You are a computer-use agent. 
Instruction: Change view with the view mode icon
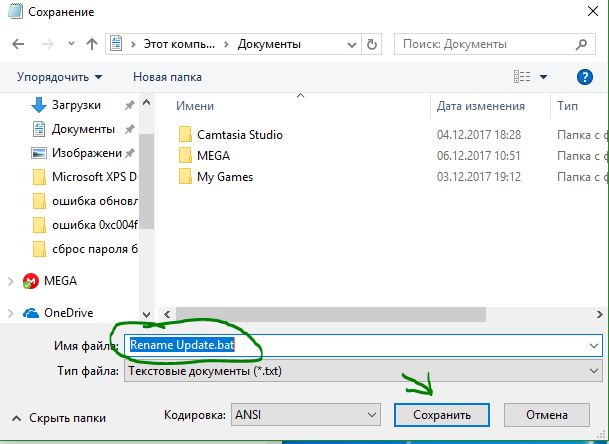[x=522, y=77]
